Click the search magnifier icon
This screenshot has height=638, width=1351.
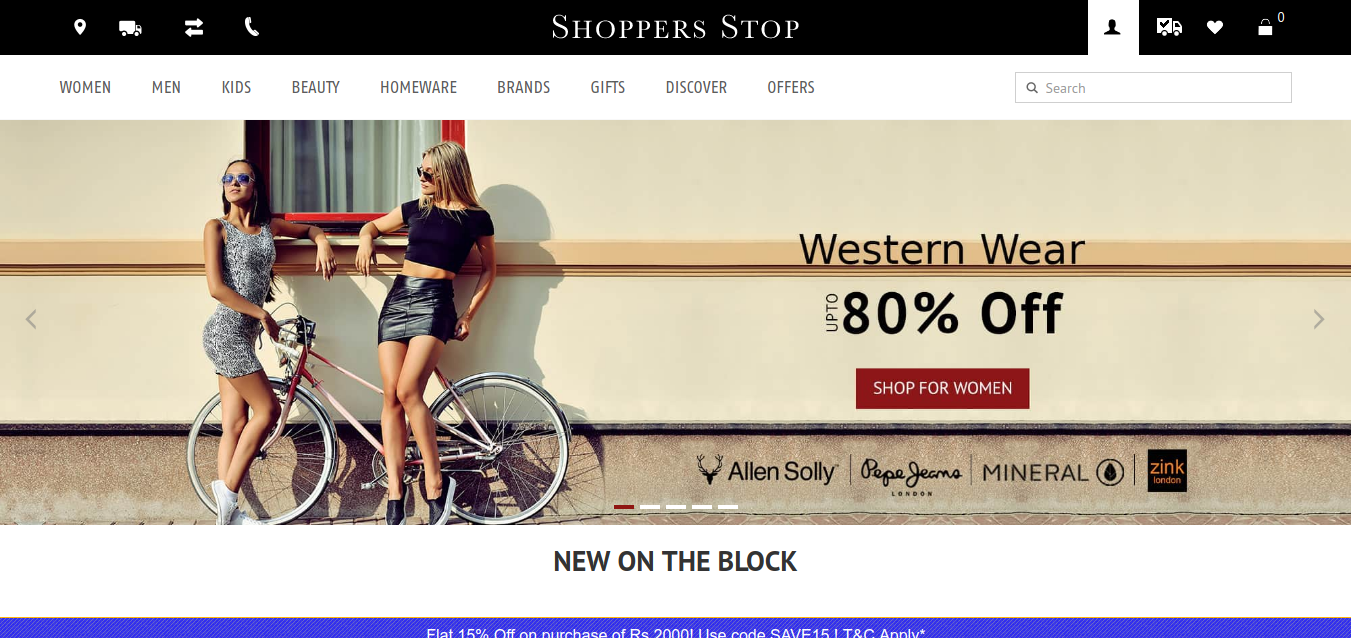(1032, 88)
